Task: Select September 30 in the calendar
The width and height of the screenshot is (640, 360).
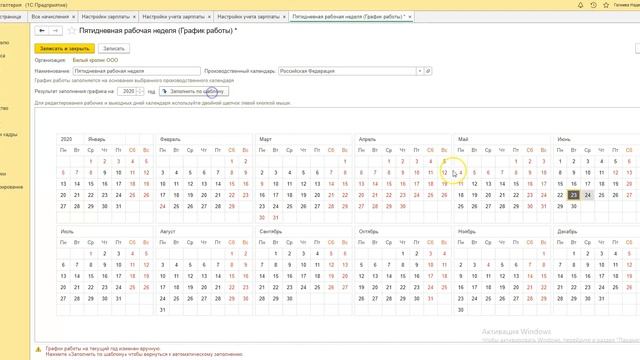Action: click(289, 299)
